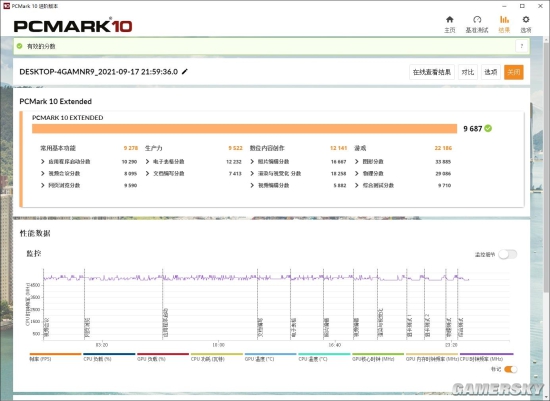The height and width of the screenshot is (401, 550).
Task: Click the view result online button
Action: [432, 72]
